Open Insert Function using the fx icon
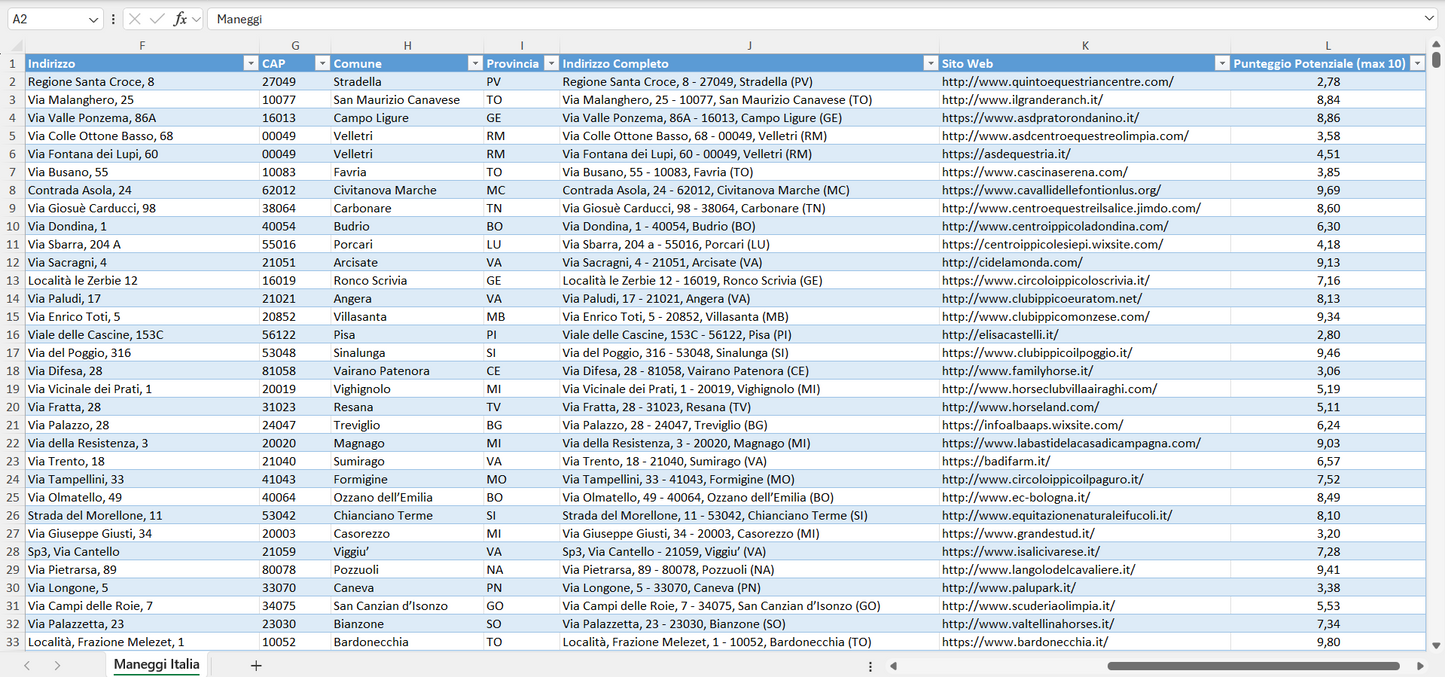The image size is (1445, 677). coord(180,18)
